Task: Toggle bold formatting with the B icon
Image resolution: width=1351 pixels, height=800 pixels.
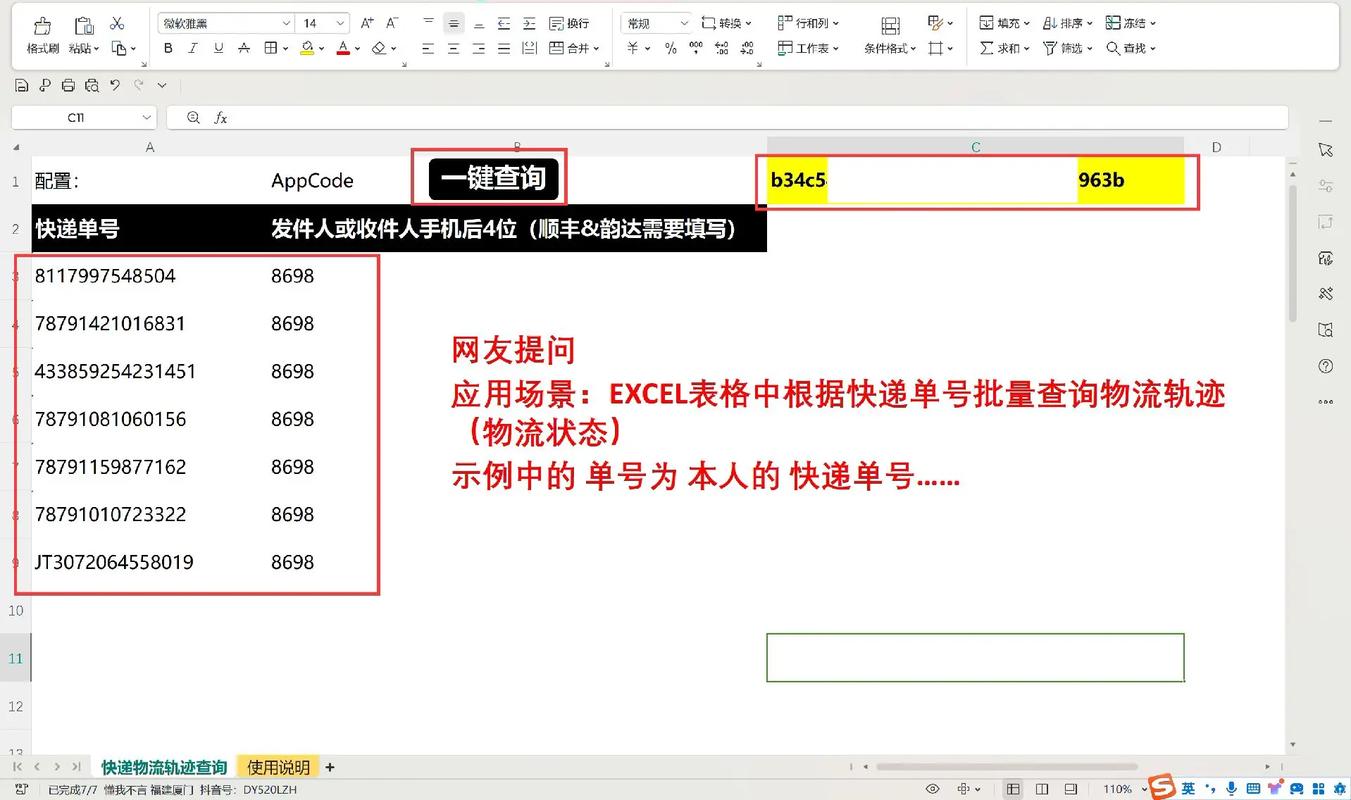Action: [168, 47]
